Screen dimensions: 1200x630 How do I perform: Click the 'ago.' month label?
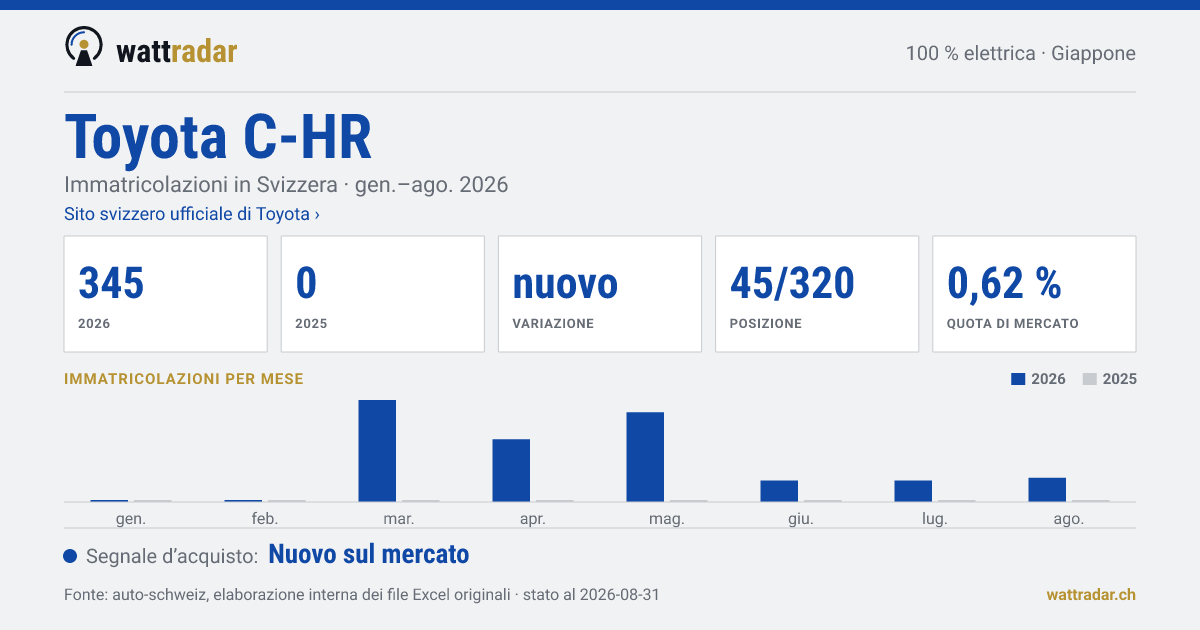click(x=1069, y=519)
